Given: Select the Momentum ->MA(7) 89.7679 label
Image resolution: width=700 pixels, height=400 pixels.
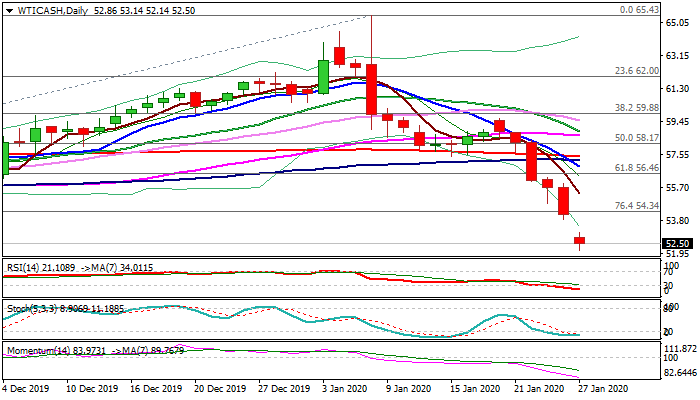Looking at the screenshot, I should (x=148, y=351).
